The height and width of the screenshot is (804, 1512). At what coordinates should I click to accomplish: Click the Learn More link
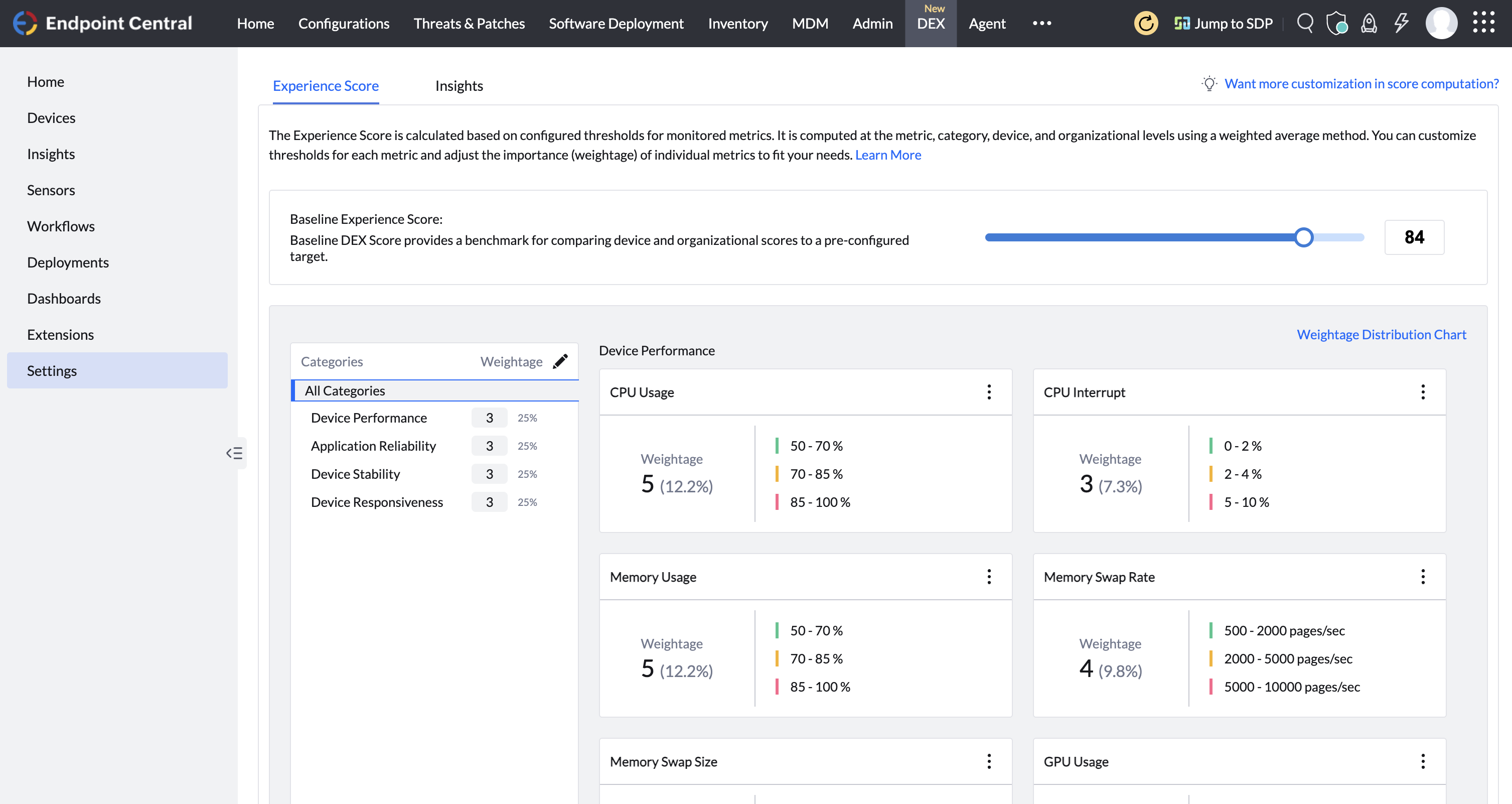coord(887,155)
